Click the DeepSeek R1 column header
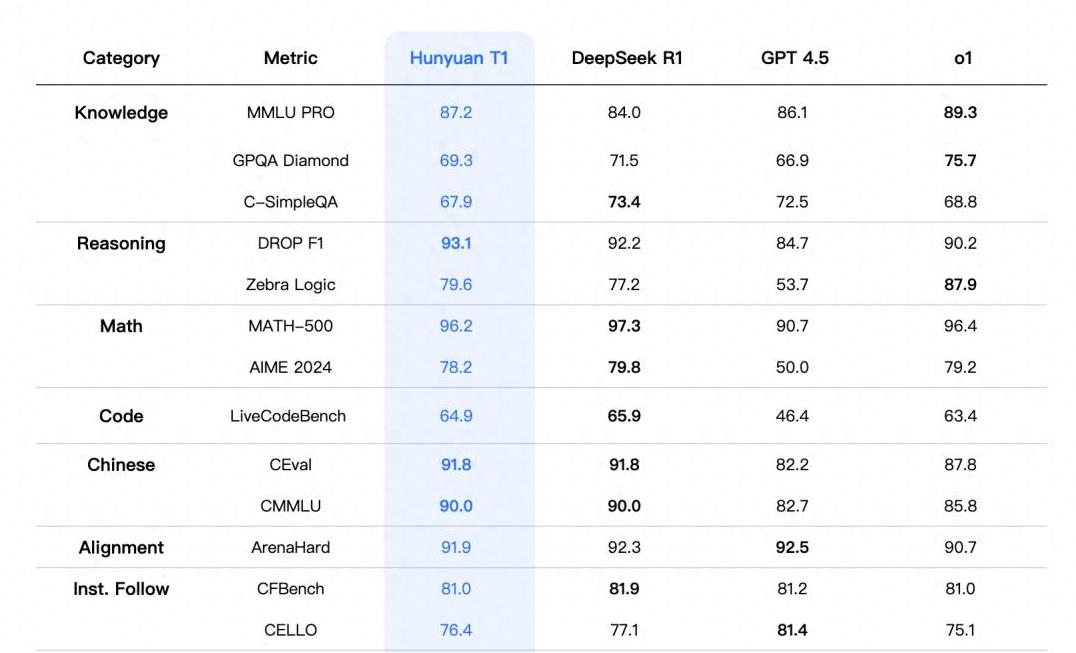The image size is (1076, 653). (x=627, y=58)
